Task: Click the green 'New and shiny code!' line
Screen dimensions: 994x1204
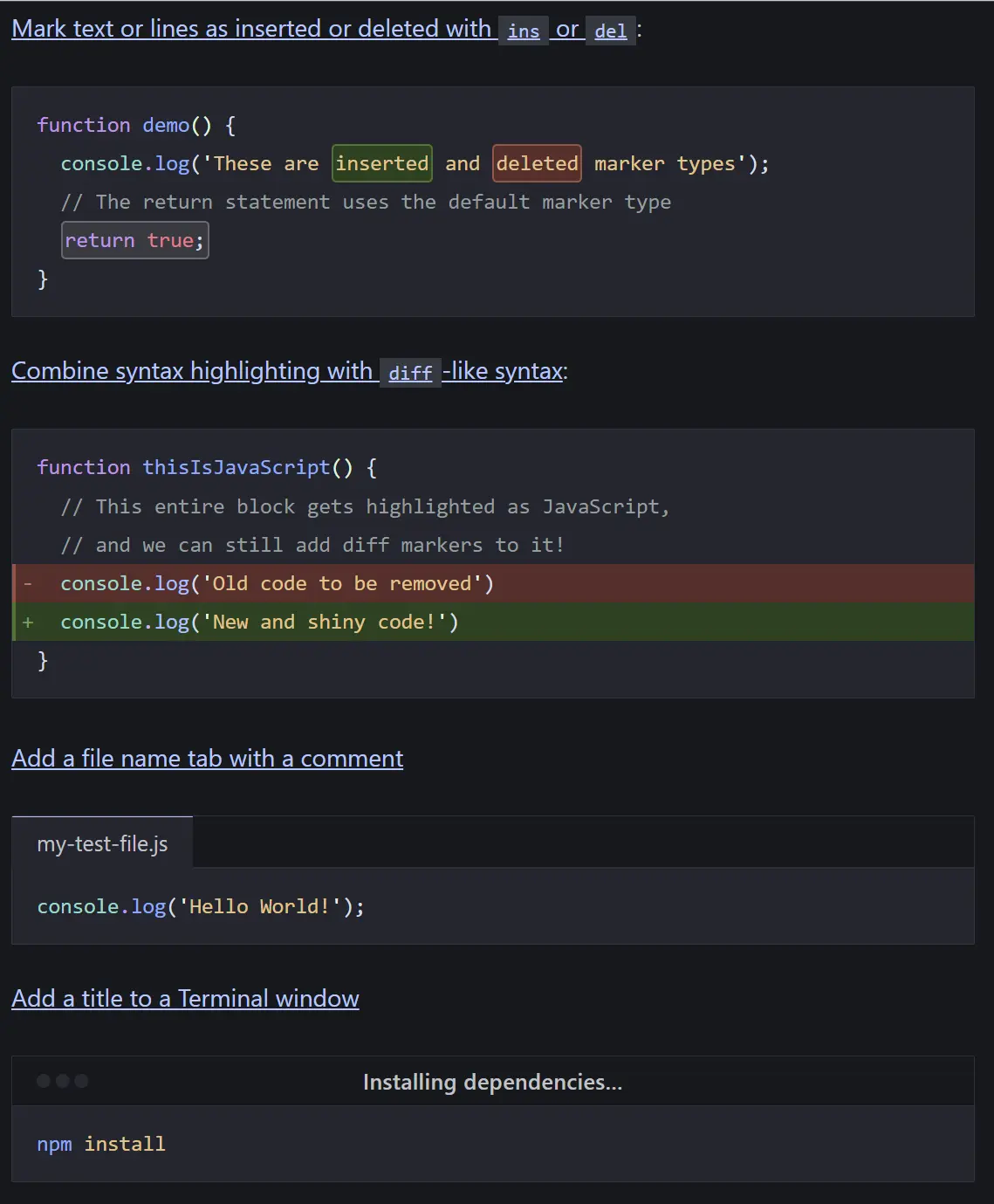Action: coord(259,622)
